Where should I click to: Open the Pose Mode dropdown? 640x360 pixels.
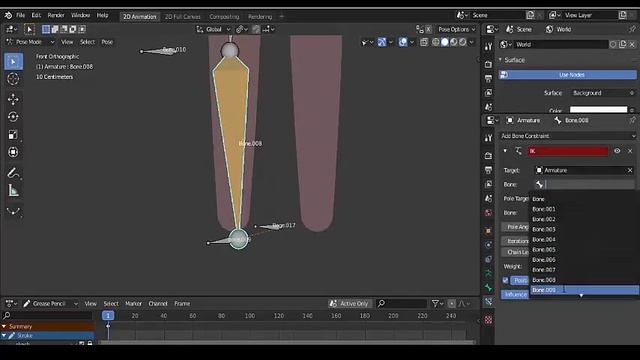point(30,42)
